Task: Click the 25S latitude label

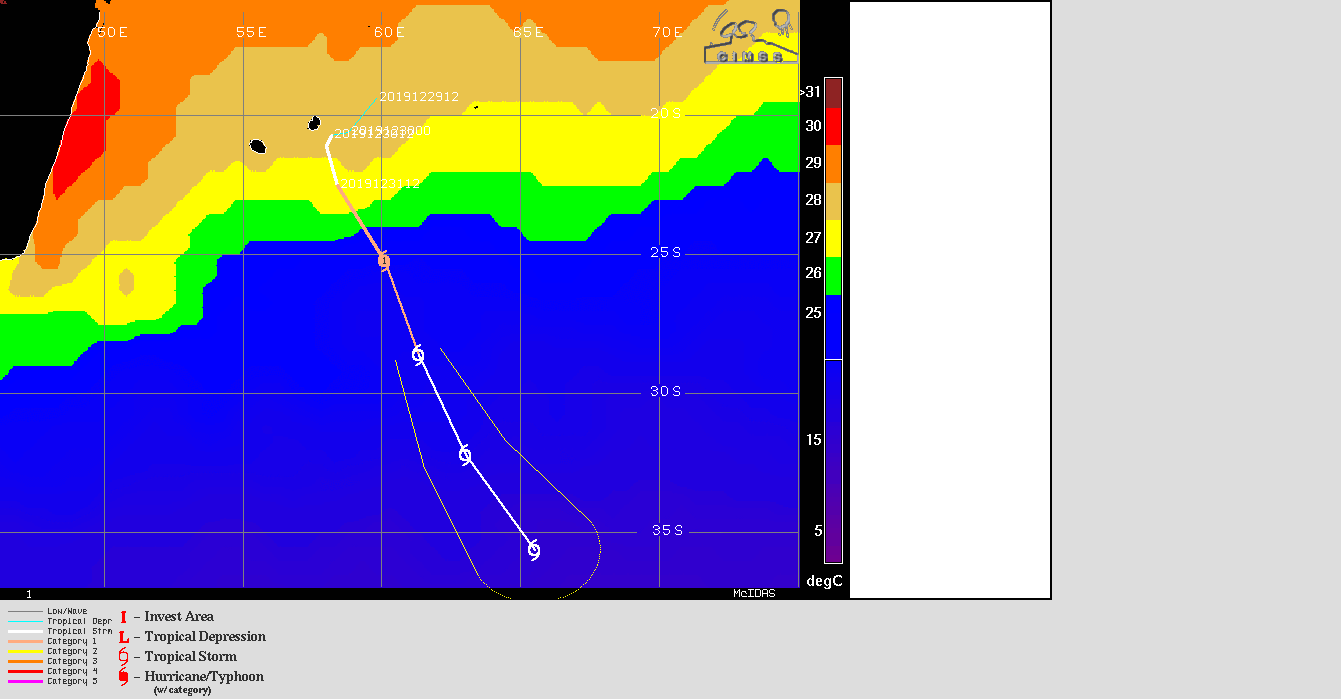Action: (666, 253)
